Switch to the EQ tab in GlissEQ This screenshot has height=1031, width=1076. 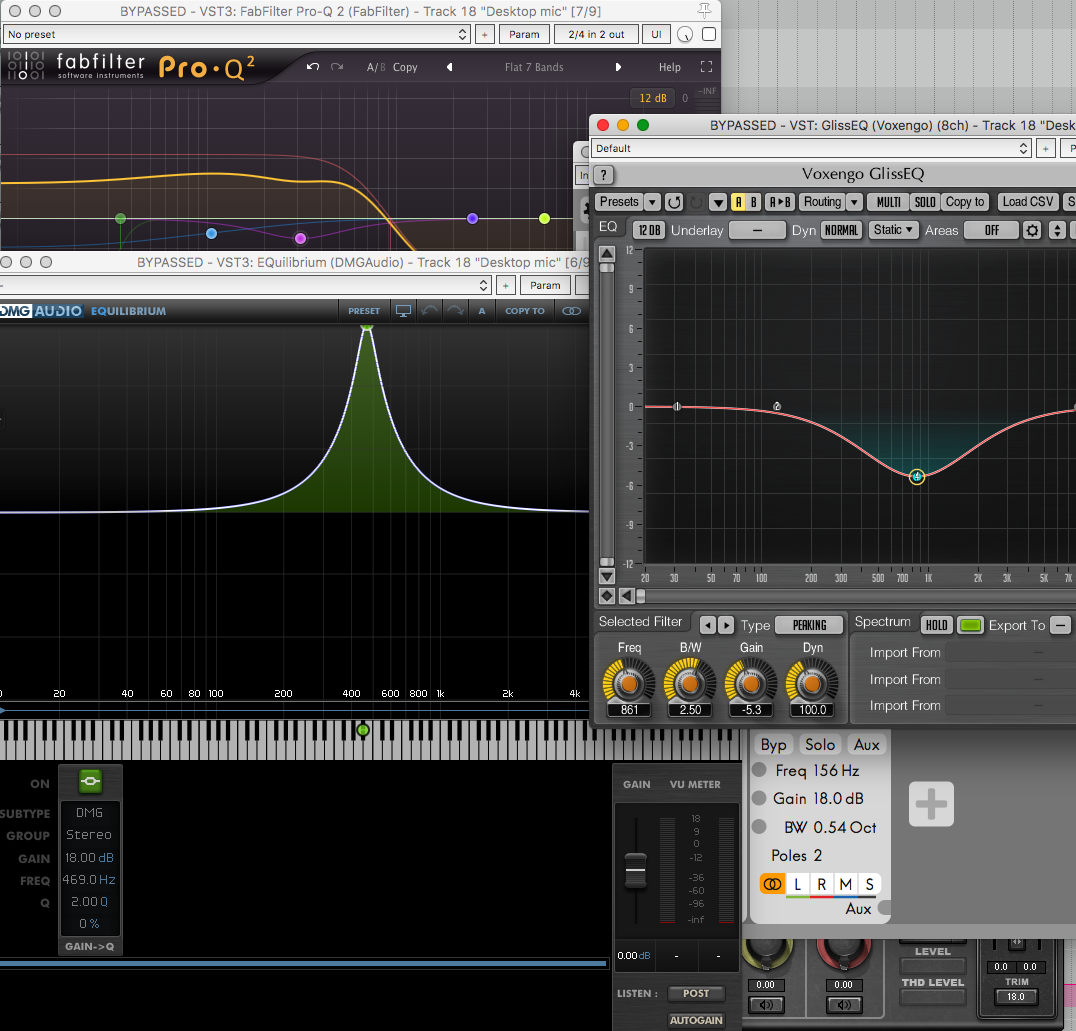pyautogui.click(x=610, y=227)
